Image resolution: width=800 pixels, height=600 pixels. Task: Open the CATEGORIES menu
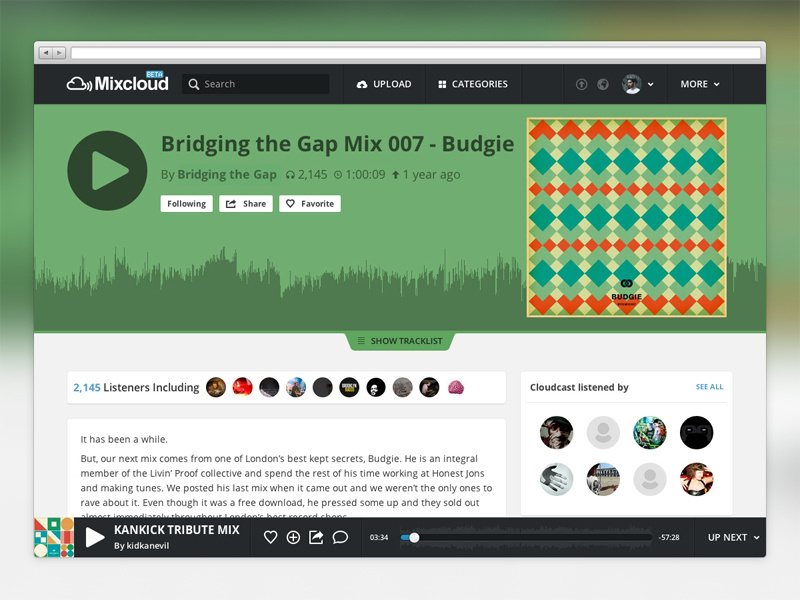coord(473,84)
